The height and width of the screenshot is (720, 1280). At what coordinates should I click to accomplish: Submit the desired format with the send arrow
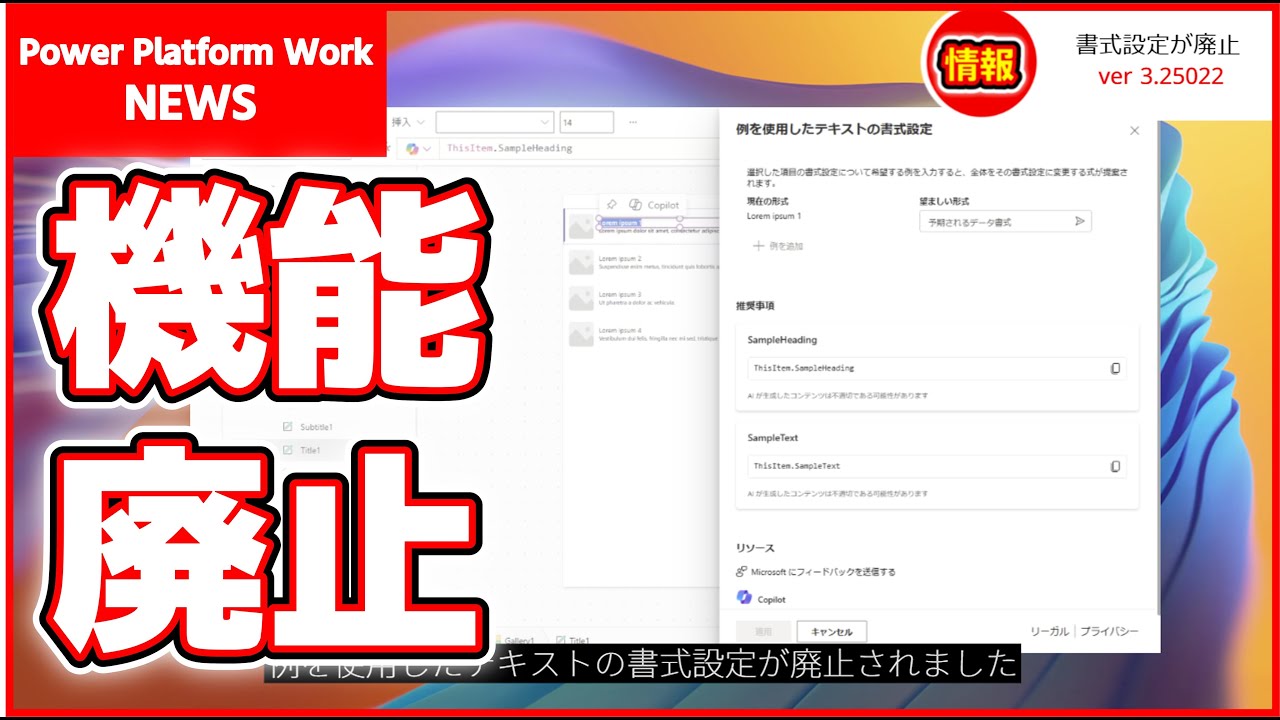point(1080,222)
